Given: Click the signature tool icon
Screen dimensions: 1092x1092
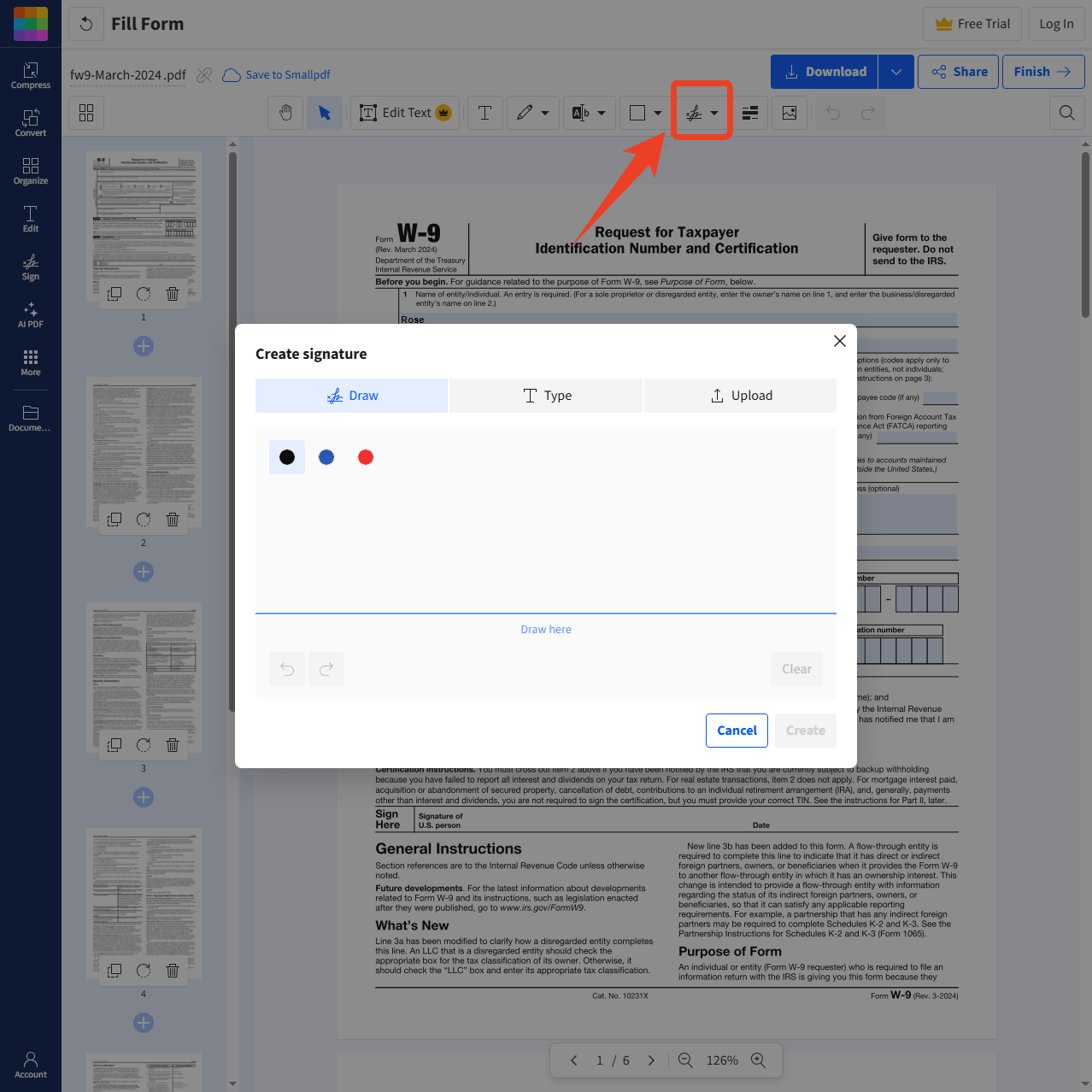Looking at the screenshot, I should [x=694, y=113].
